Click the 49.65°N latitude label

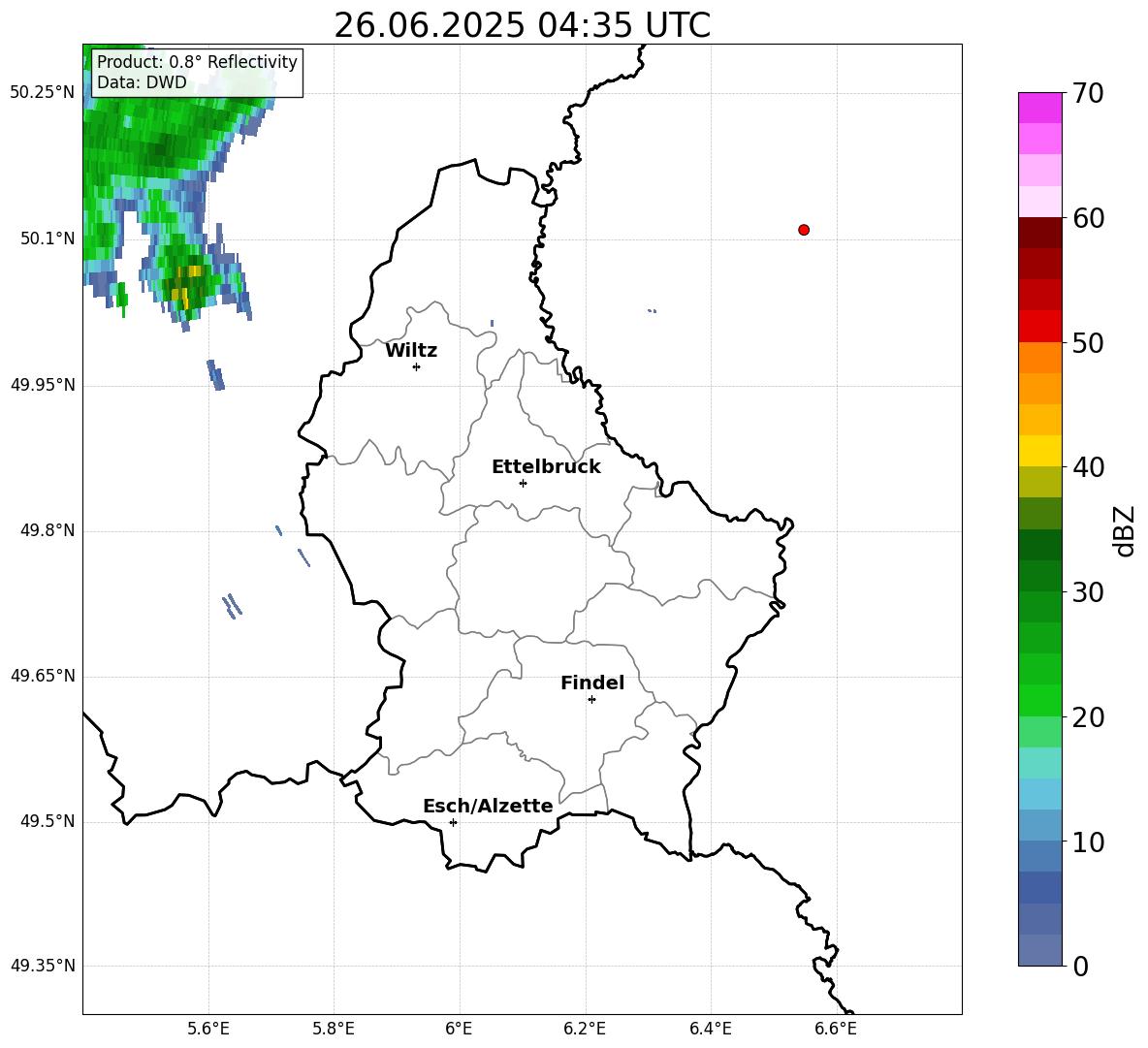coord(43,676)
